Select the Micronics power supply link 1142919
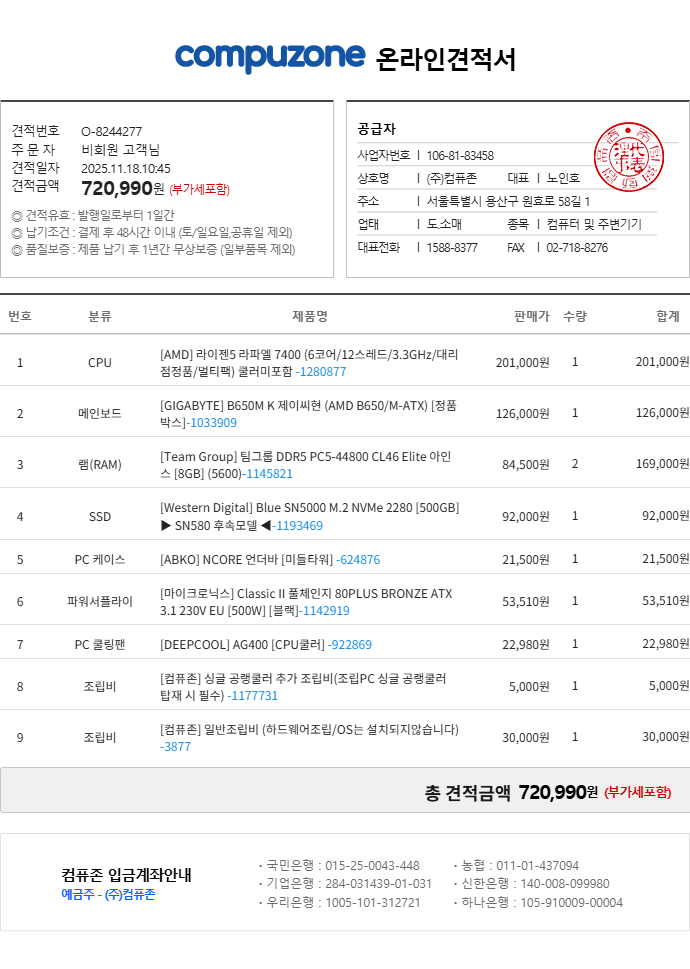This screenshot has height=969, width=690. (326, 610)
